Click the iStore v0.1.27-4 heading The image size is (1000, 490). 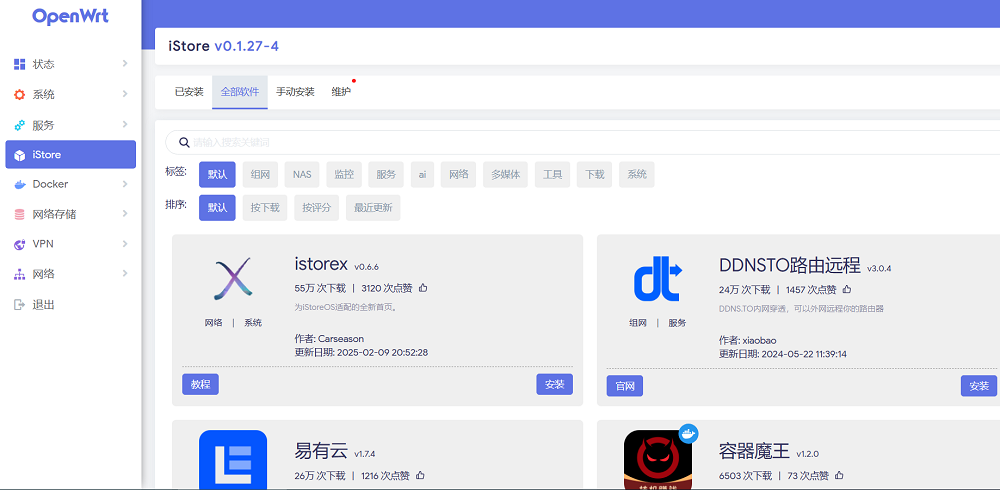click(223, 46)
